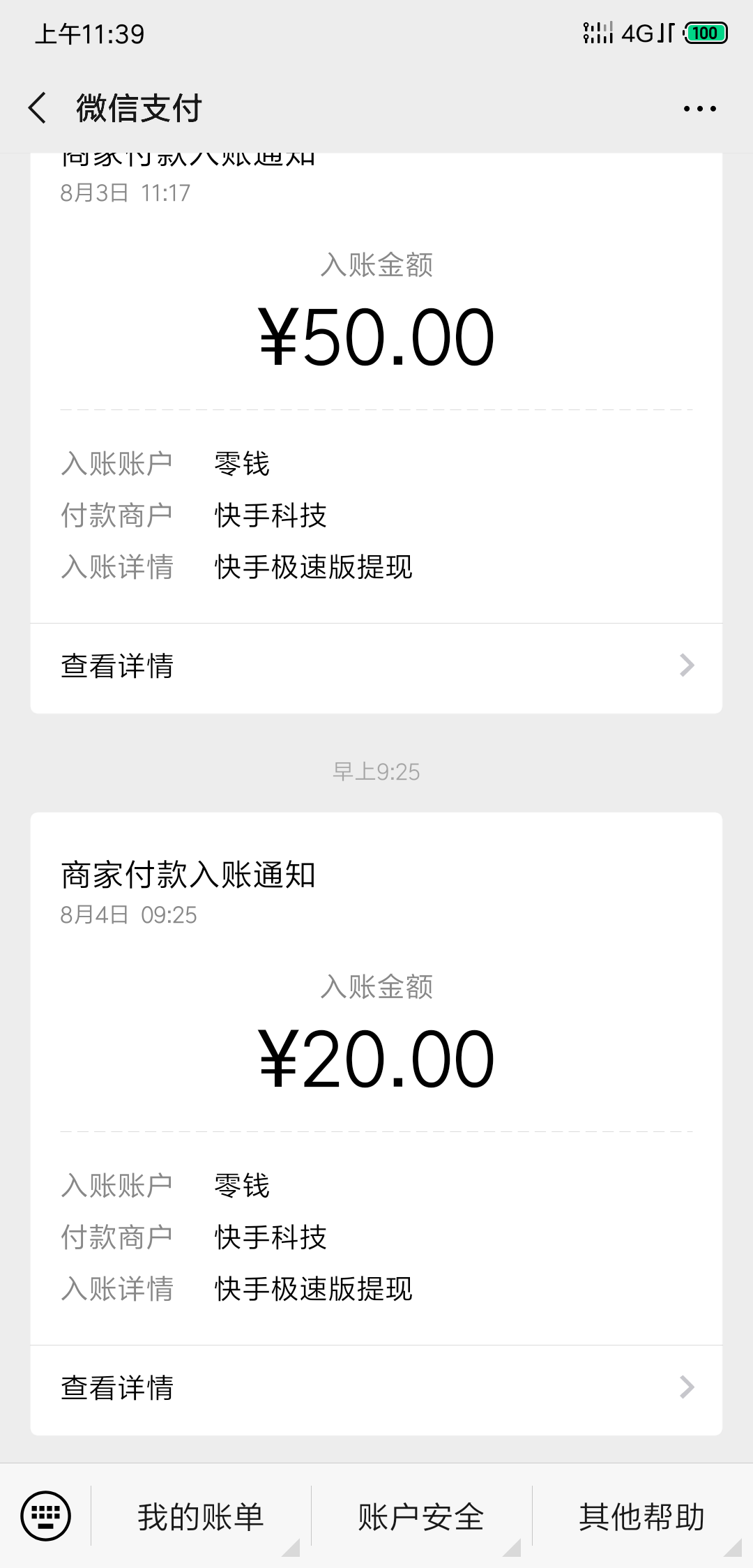Open 账户安全 menu
This screenshot has height=1568, width=753.
(421, 1517)
